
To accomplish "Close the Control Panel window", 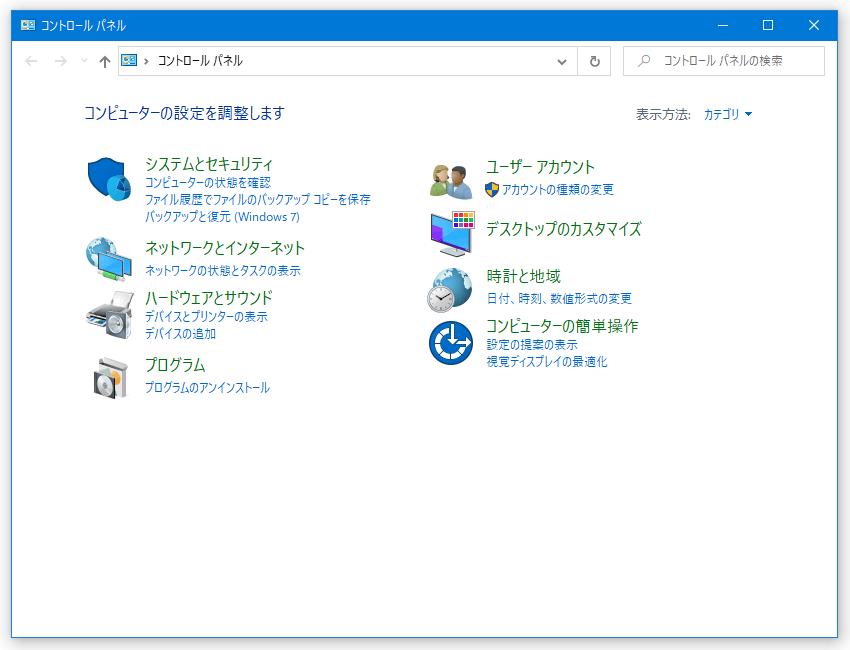I will [x=814, y=25].
